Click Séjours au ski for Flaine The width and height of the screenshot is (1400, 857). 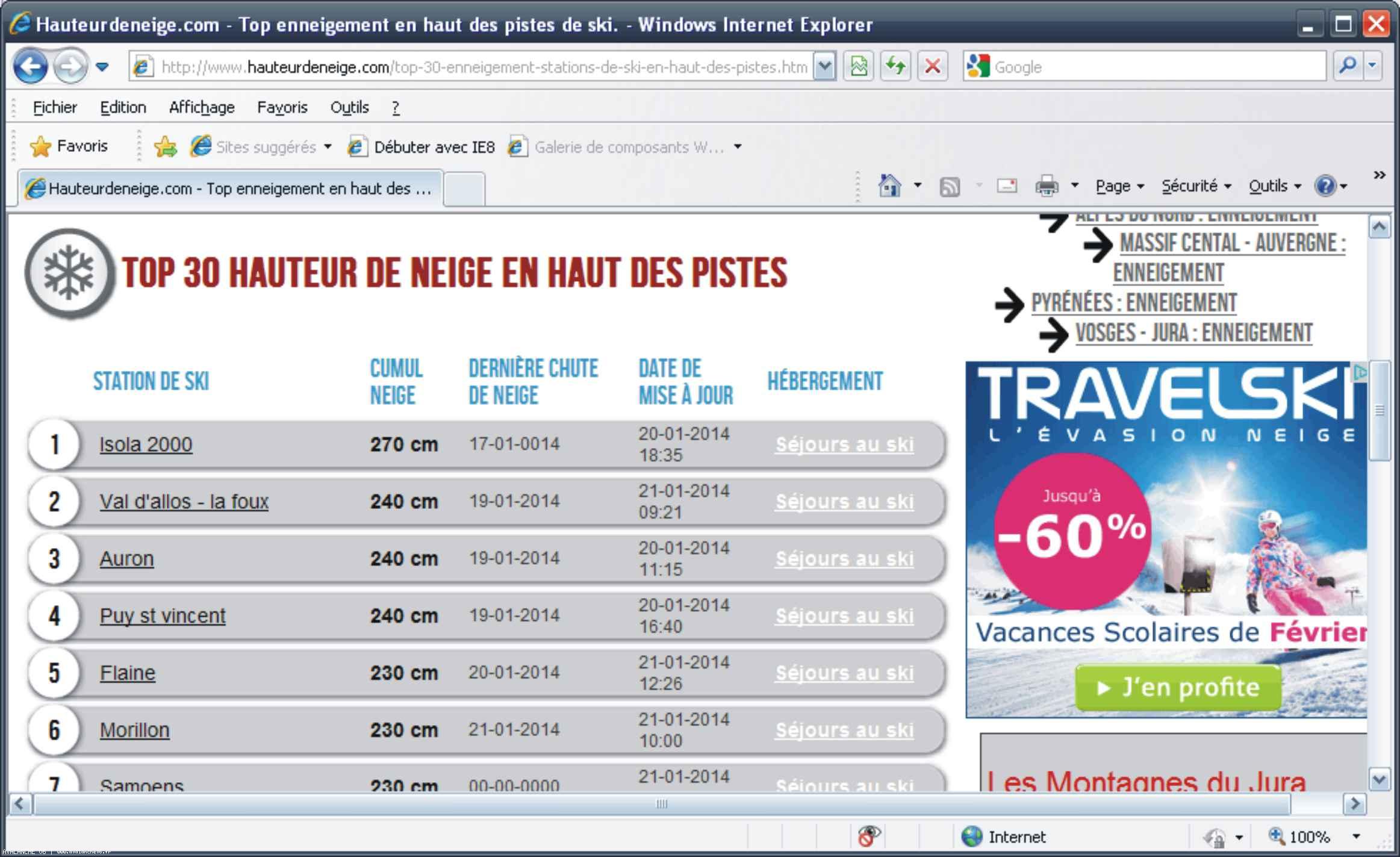(844, 673)
